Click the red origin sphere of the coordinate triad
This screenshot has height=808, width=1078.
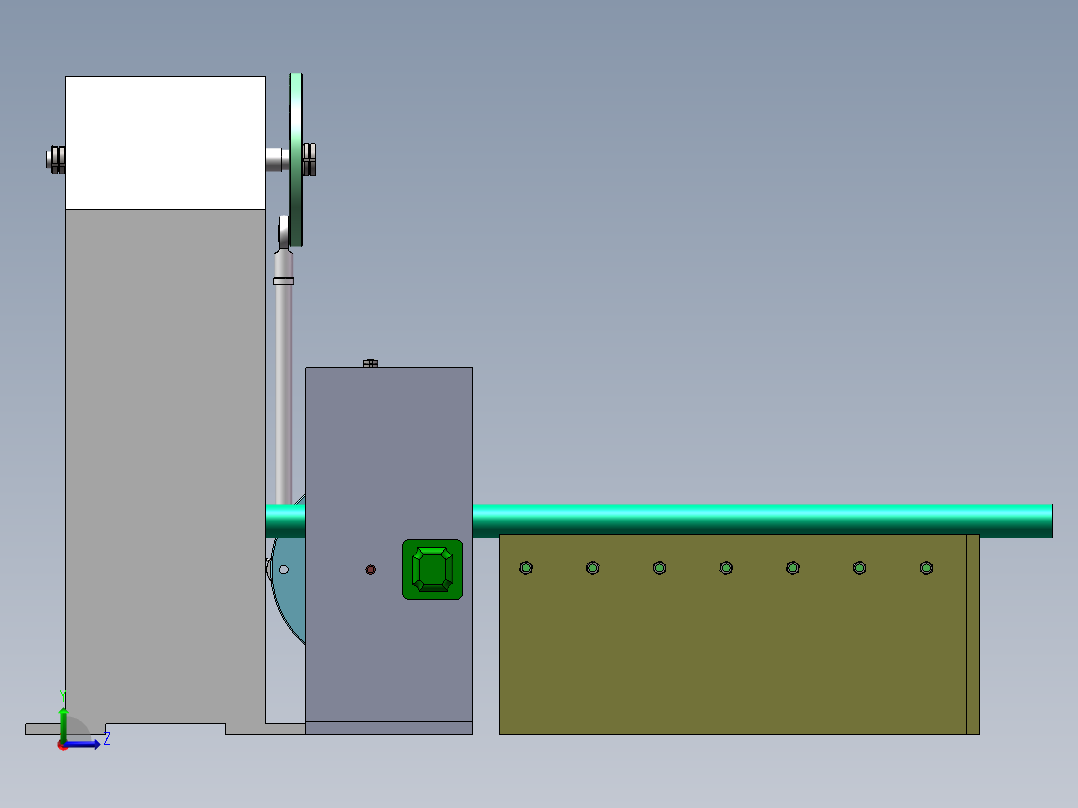click(x=62, y=745)
